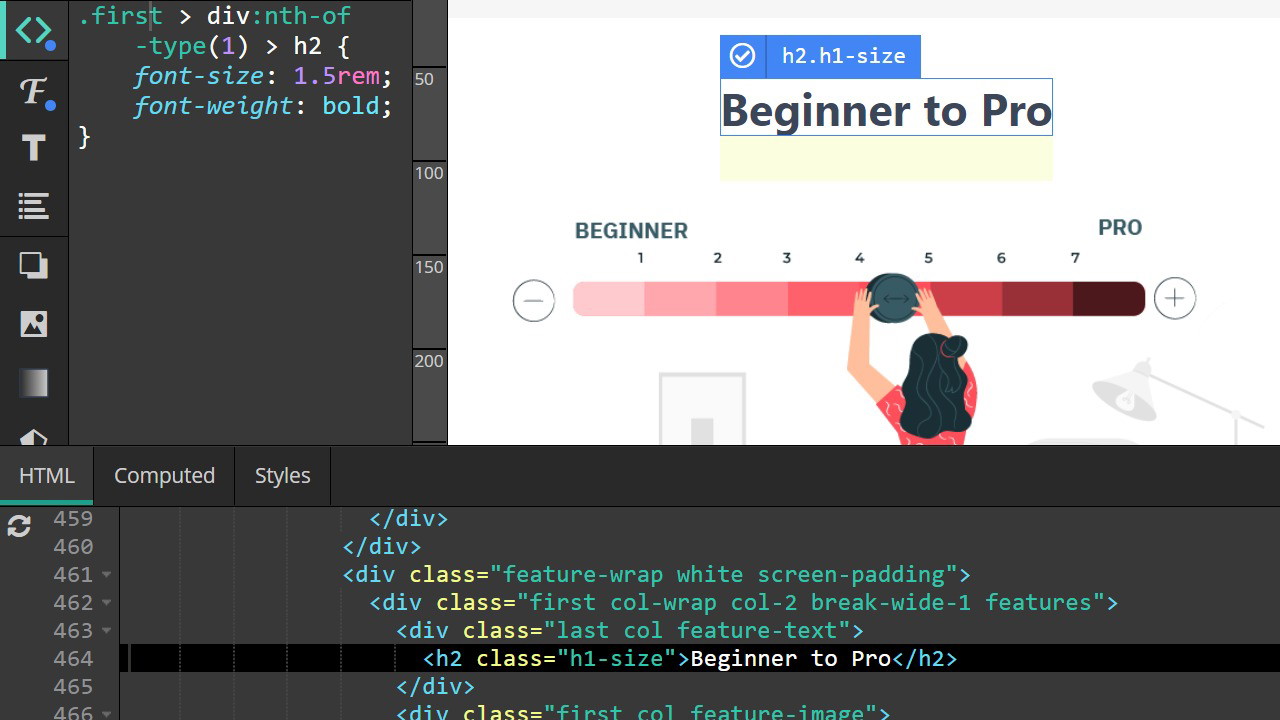Click the h2.h1-size selector label

pyautogui.click(x=843, y=56)
